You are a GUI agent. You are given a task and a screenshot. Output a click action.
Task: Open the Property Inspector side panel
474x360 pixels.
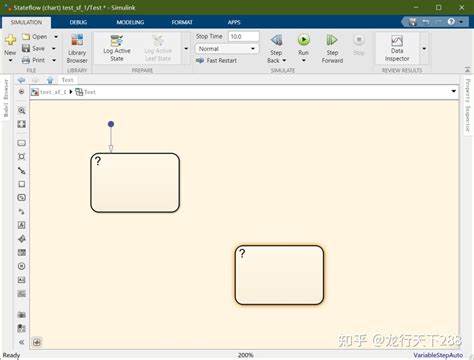(468, 105)
